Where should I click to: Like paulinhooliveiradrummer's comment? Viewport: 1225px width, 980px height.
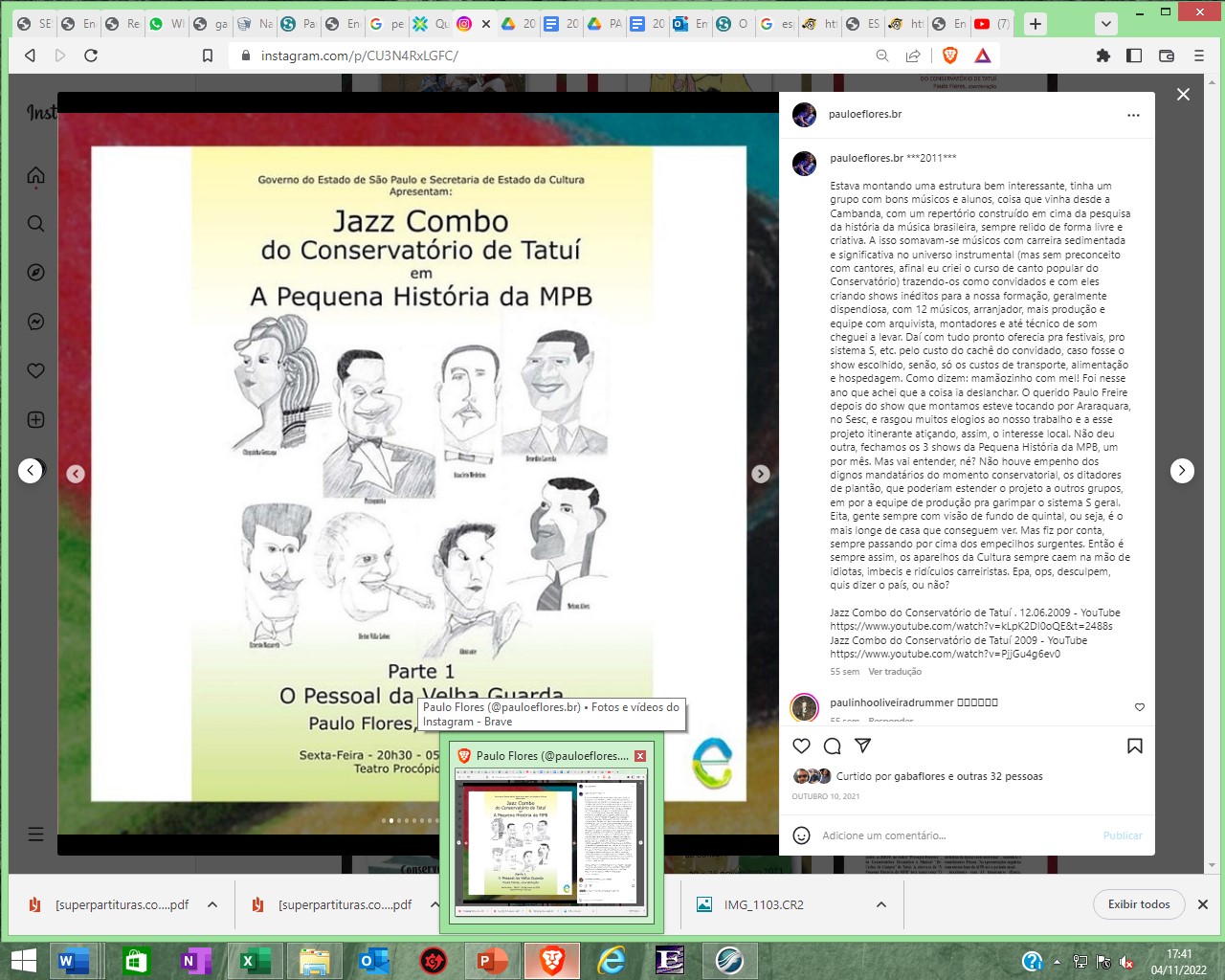click(x=1139, y=707)
